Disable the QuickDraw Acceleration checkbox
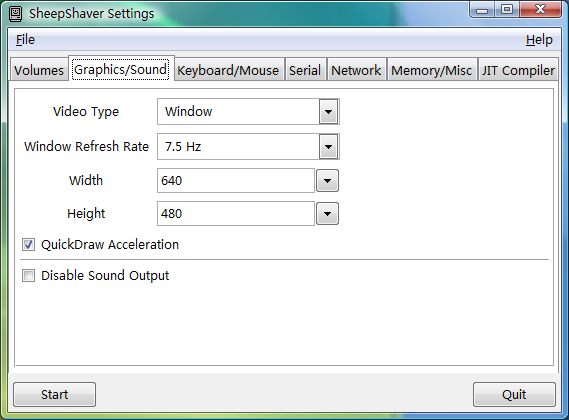Viewport: 569px width, 420px height. coord(28,245)
